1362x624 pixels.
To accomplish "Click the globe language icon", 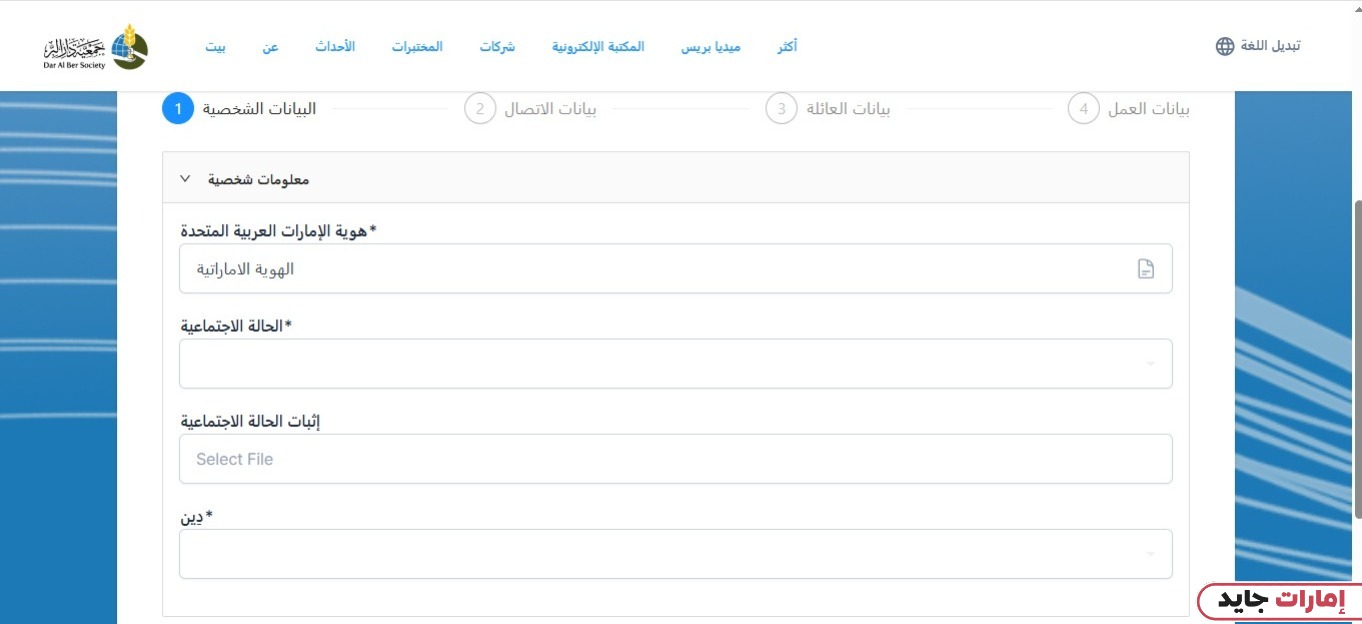I will coord(1225,46).
